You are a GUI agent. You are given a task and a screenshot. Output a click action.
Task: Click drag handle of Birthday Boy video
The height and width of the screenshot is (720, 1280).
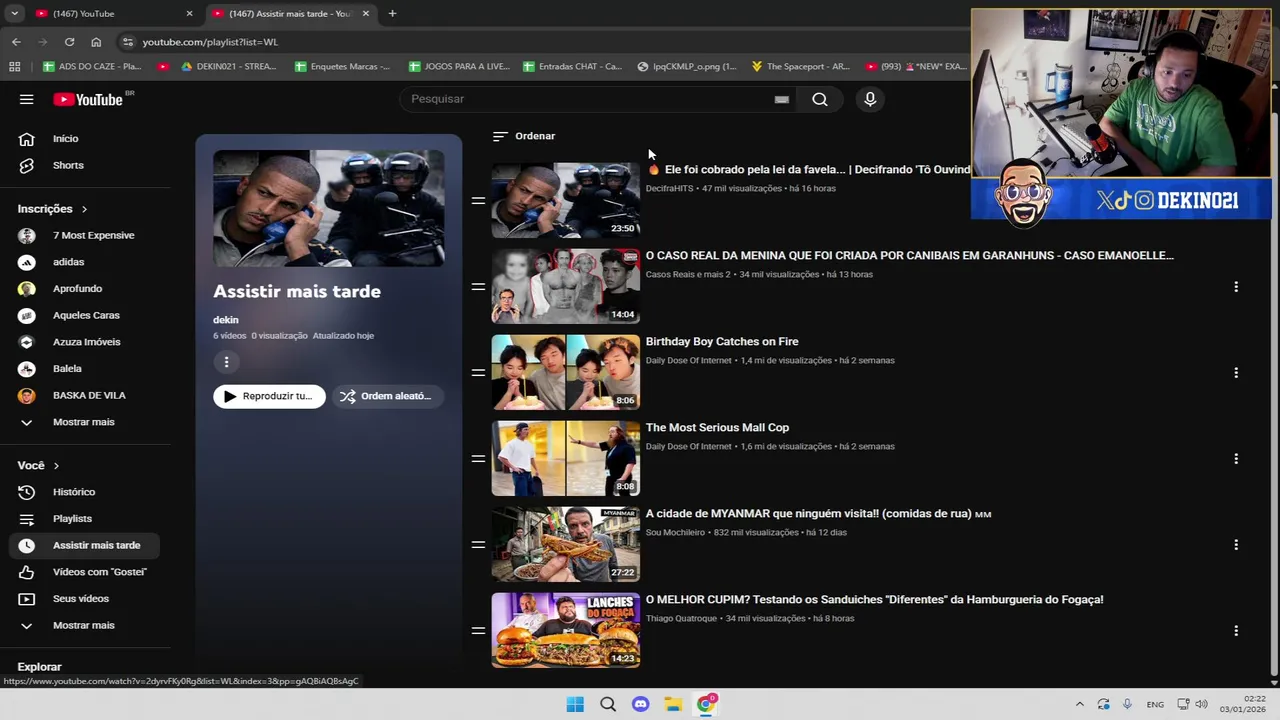478,373
